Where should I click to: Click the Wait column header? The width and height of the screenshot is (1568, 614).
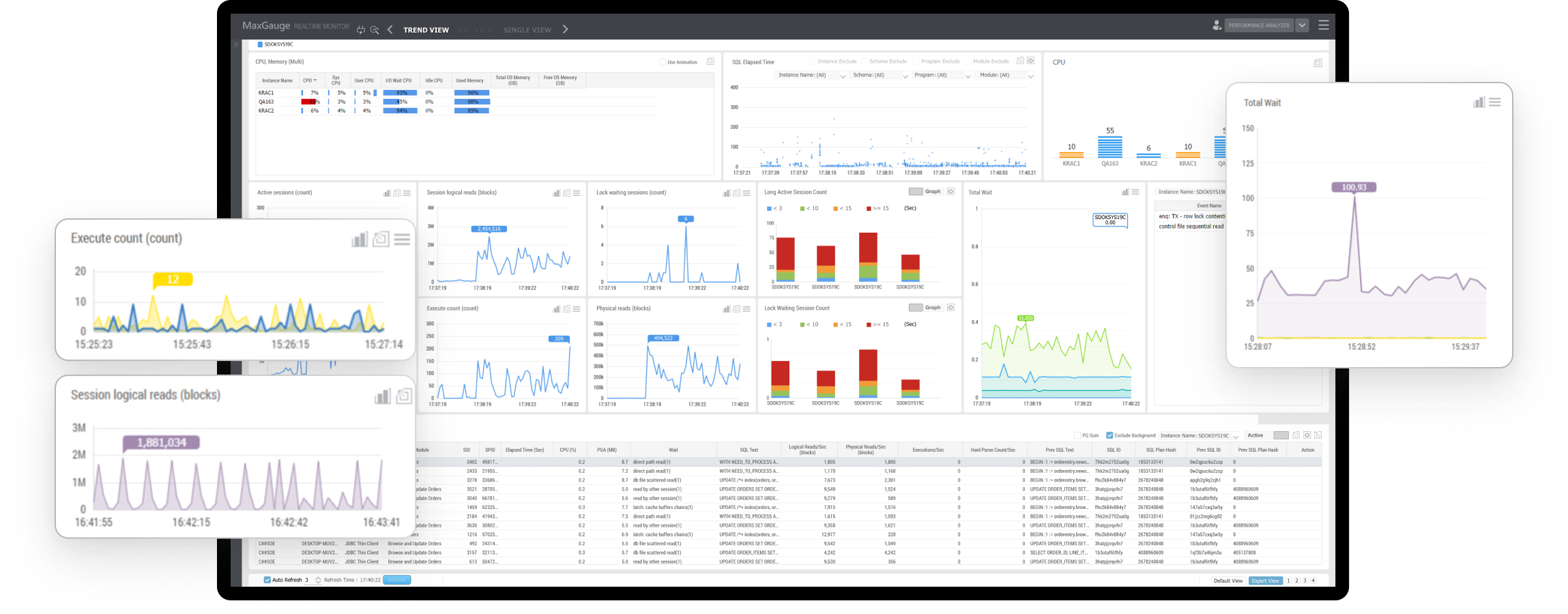pyautogui.click(x=673, y=450)
